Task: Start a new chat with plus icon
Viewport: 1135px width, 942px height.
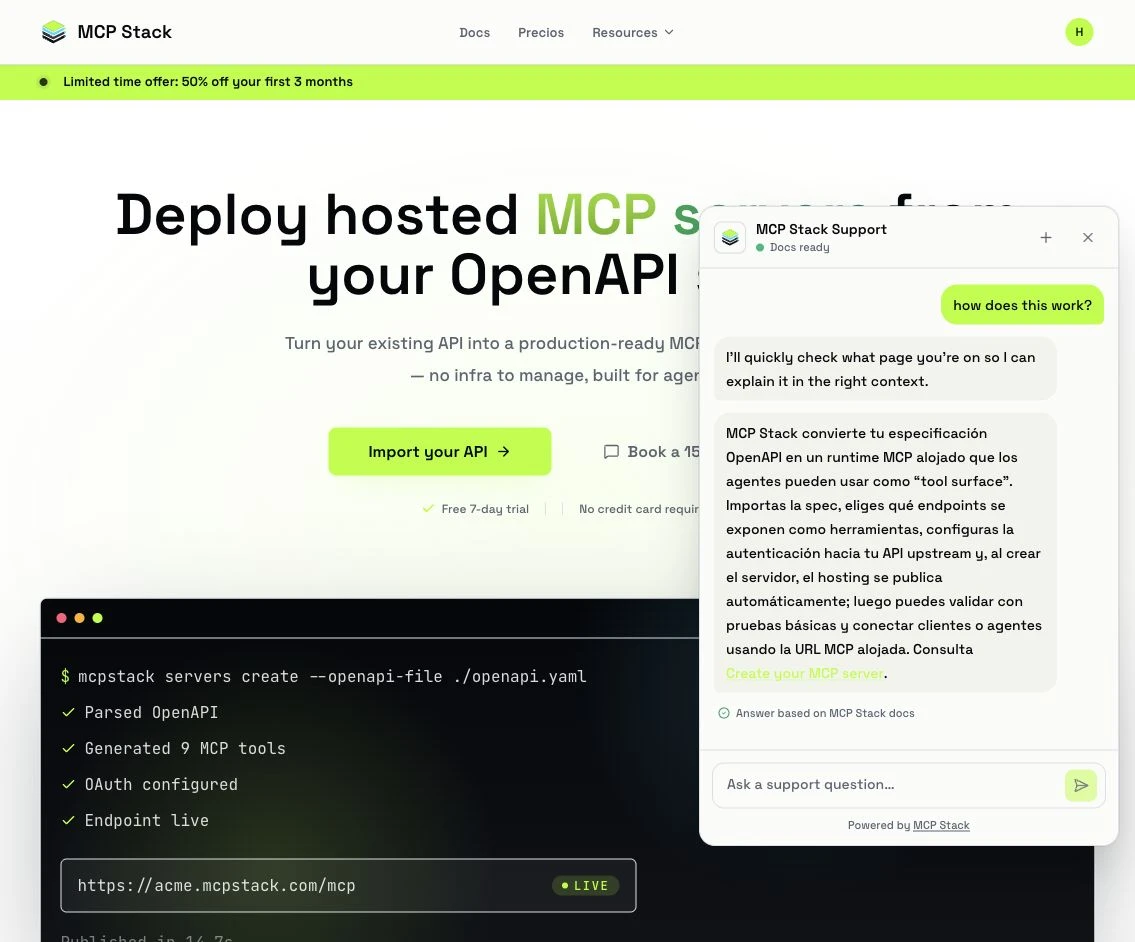Action: coord(1045,237)
